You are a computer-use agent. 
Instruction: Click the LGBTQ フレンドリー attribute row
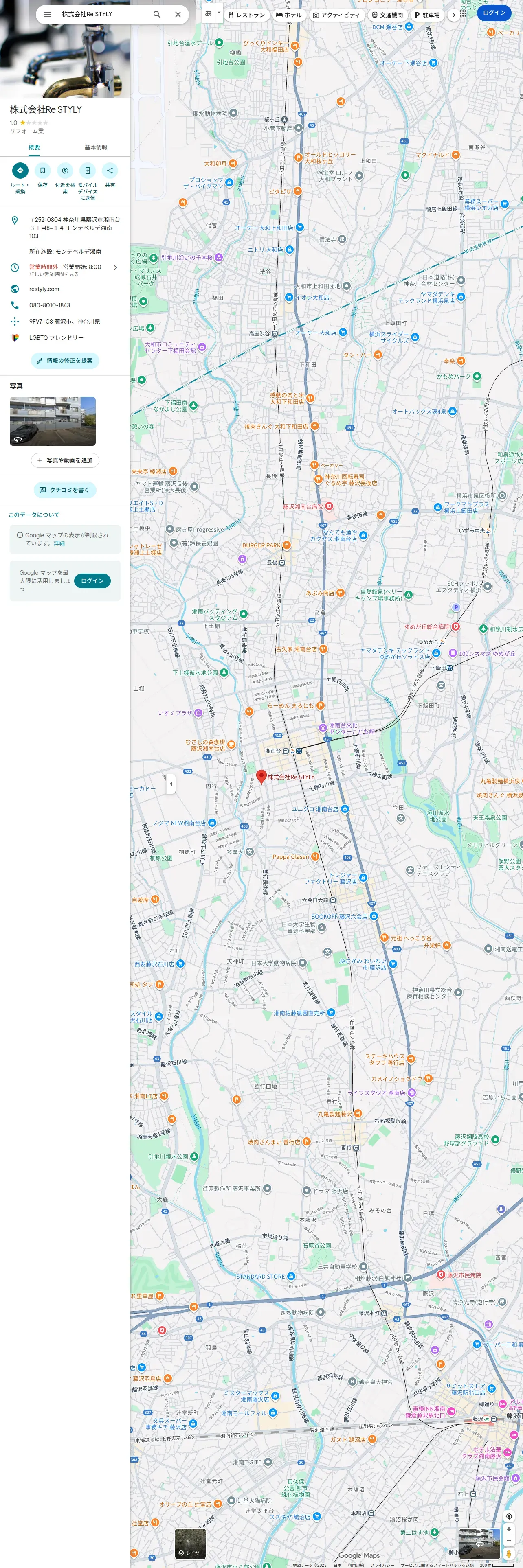click(65, 337)
